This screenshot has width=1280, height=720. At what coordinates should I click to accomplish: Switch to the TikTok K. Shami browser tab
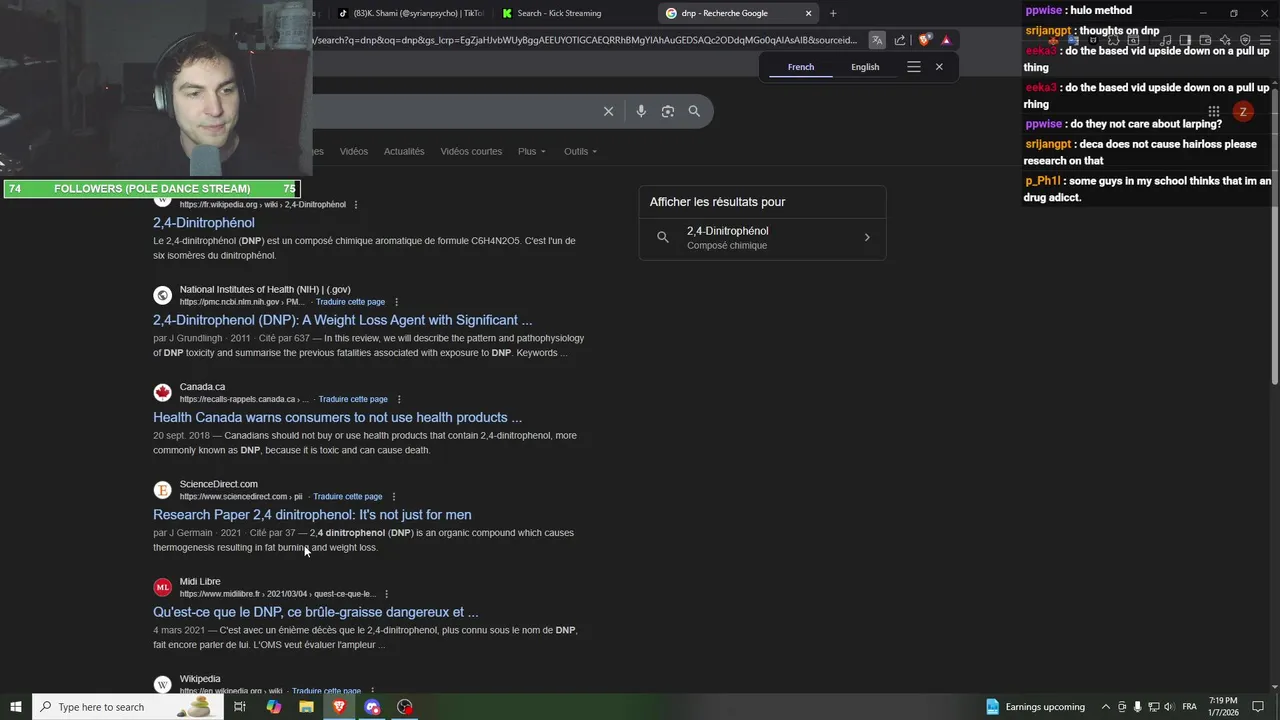pyautogui.click(x=410, y=13)
